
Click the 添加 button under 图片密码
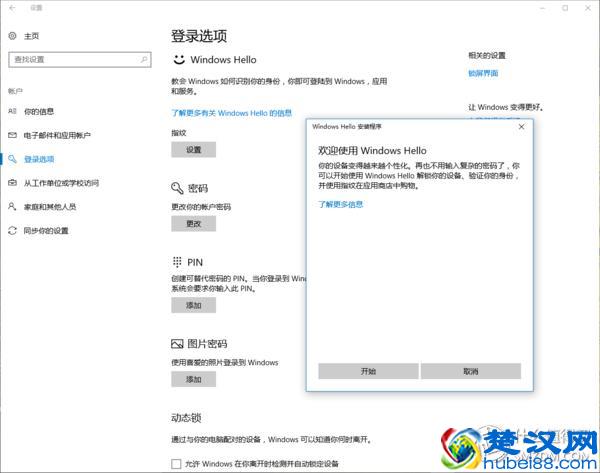(194, 379)
